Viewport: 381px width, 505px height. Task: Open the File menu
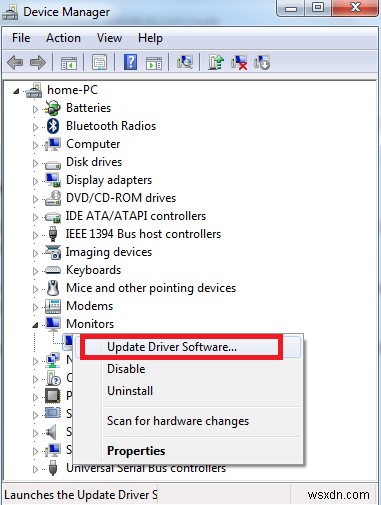[x=21, y=38]
